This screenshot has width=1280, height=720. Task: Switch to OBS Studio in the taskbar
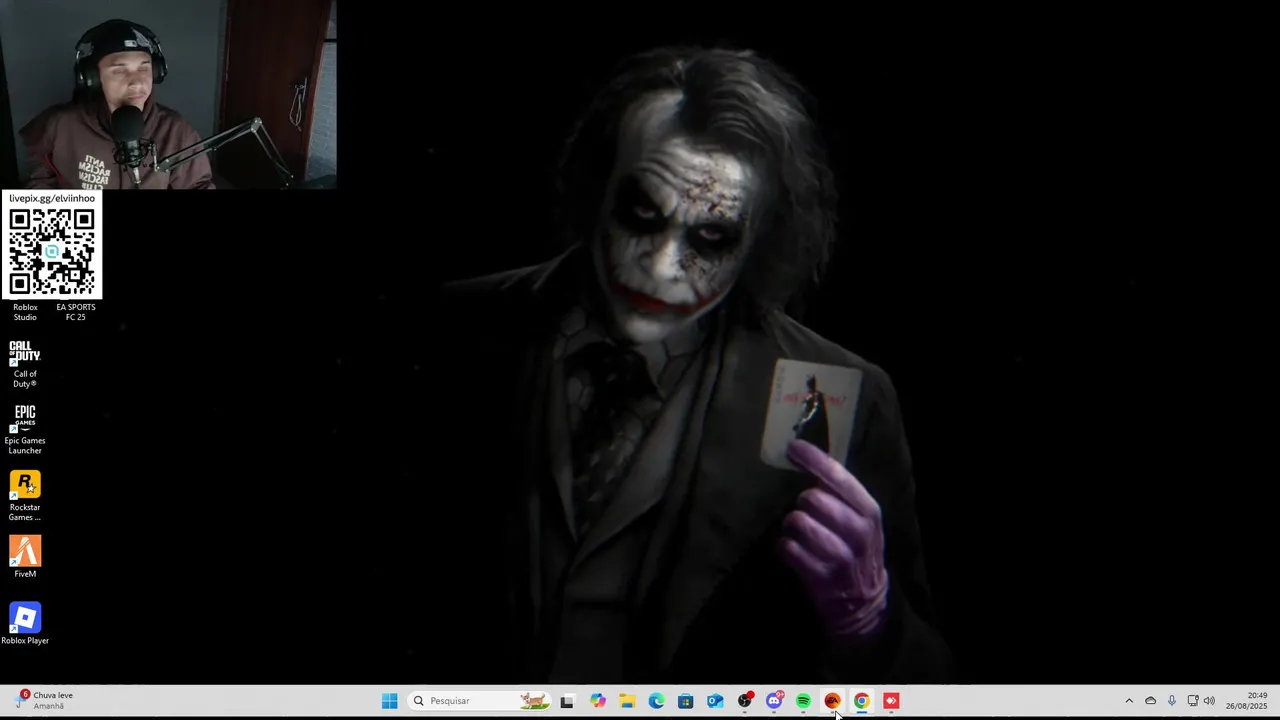point(745,701)
